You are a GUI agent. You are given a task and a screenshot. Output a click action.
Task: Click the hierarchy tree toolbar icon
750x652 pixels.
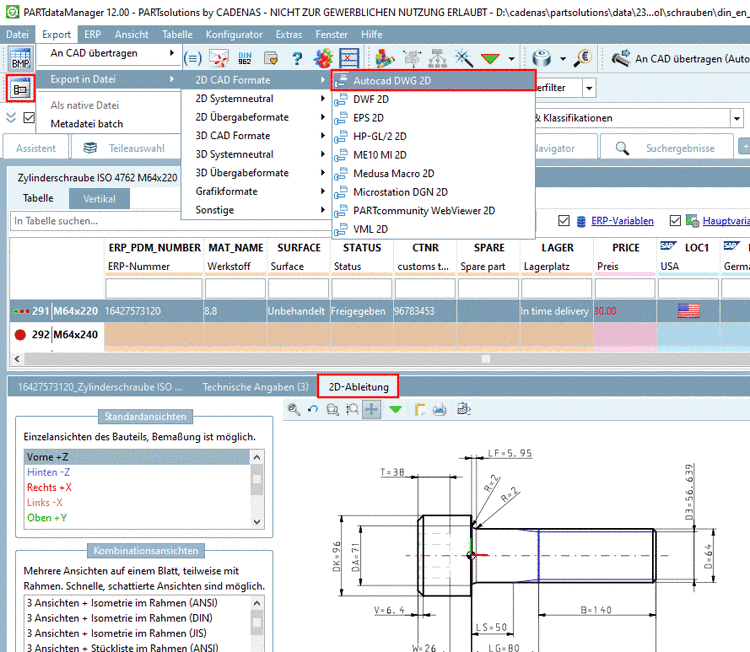point(438,58)
